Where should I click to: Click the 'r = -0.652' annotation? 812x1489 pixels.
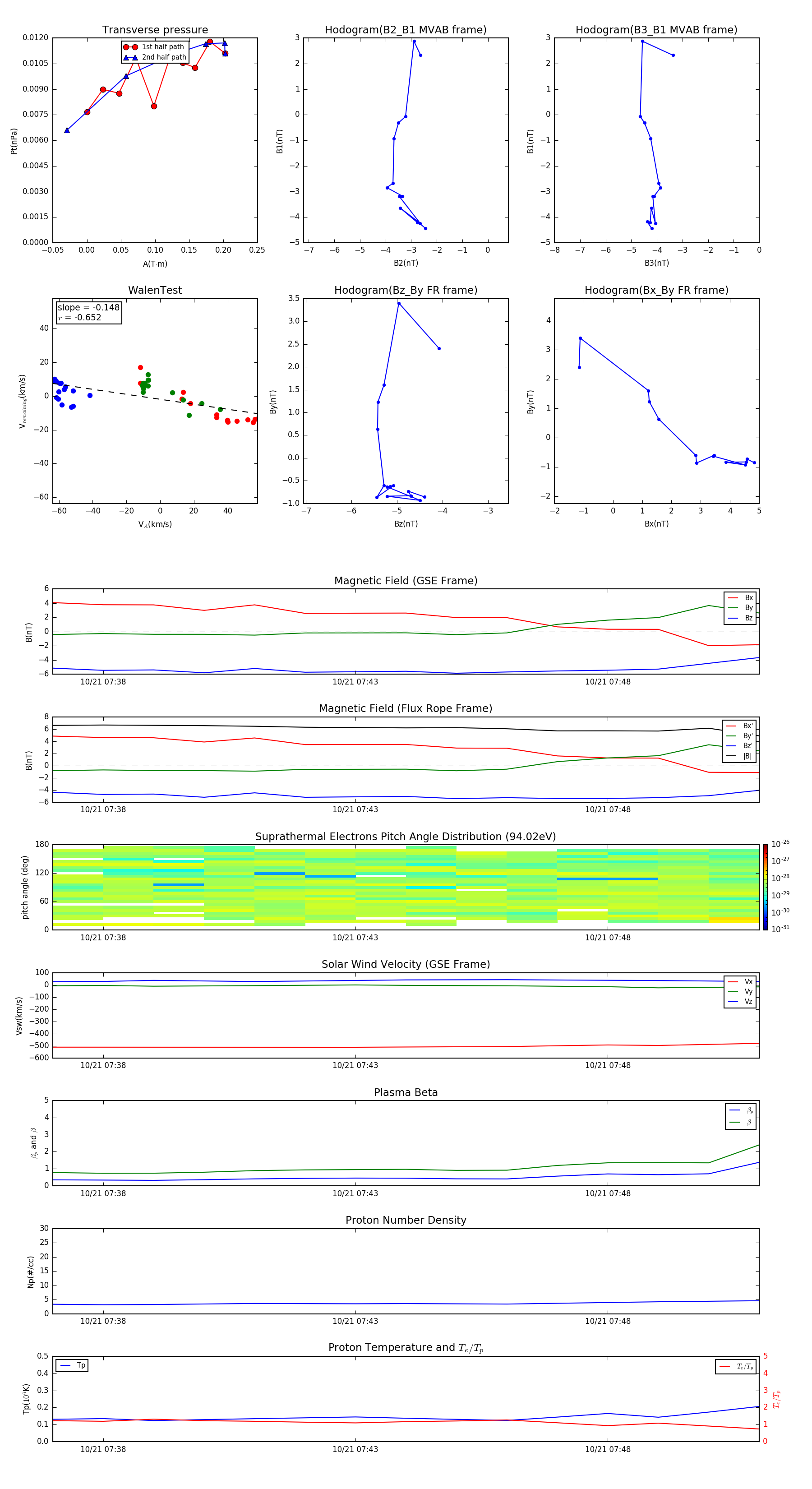tap(80, 317)
